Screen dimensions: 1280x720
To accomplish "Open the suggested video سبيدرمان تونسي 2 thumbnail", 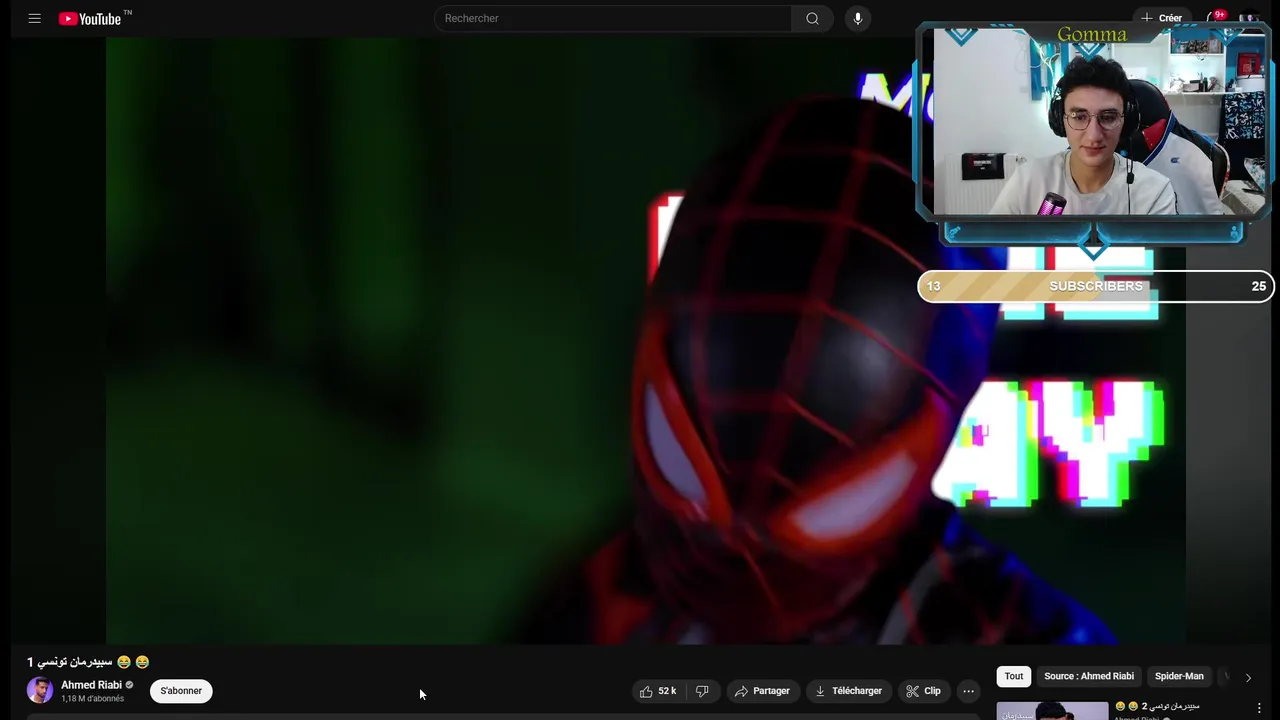I will [x=1052, y=710].
